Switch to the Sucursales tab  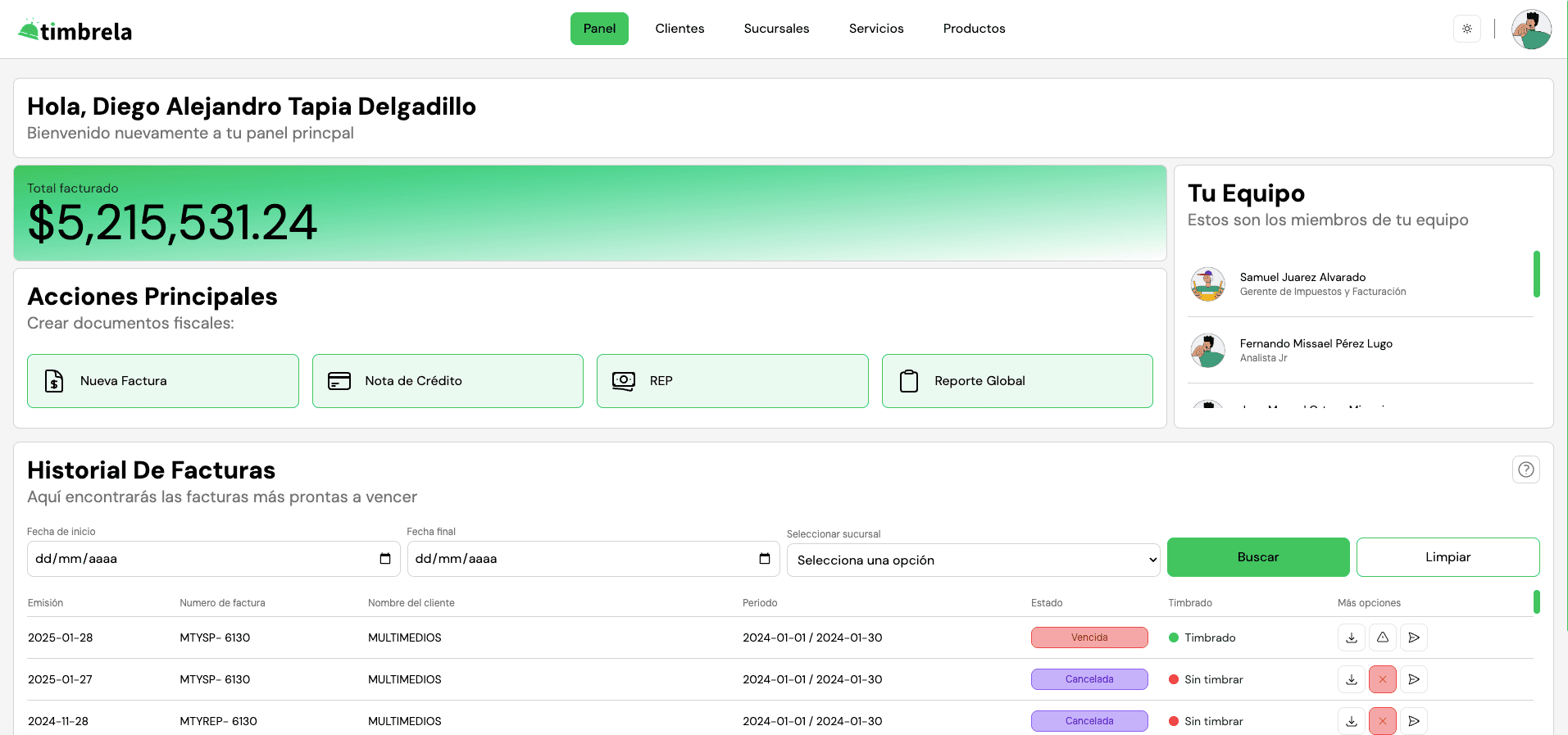776,29
